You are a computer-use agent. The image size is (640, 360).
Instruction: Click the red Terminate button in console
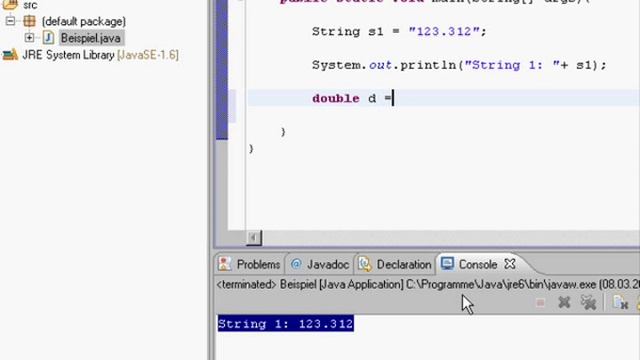click(x=540, y=303)
